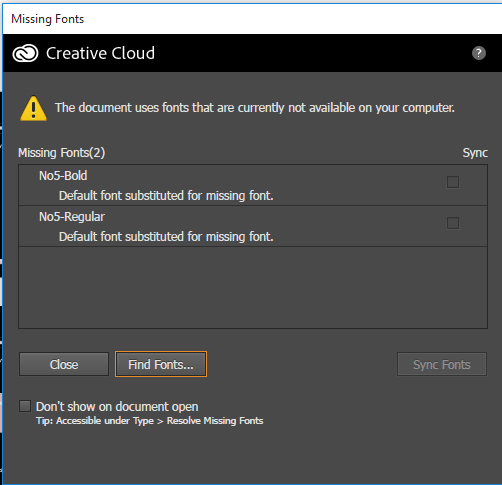Click the yellow warning triangle icon
The image size is (502, 485).
[x=33, y=108]
